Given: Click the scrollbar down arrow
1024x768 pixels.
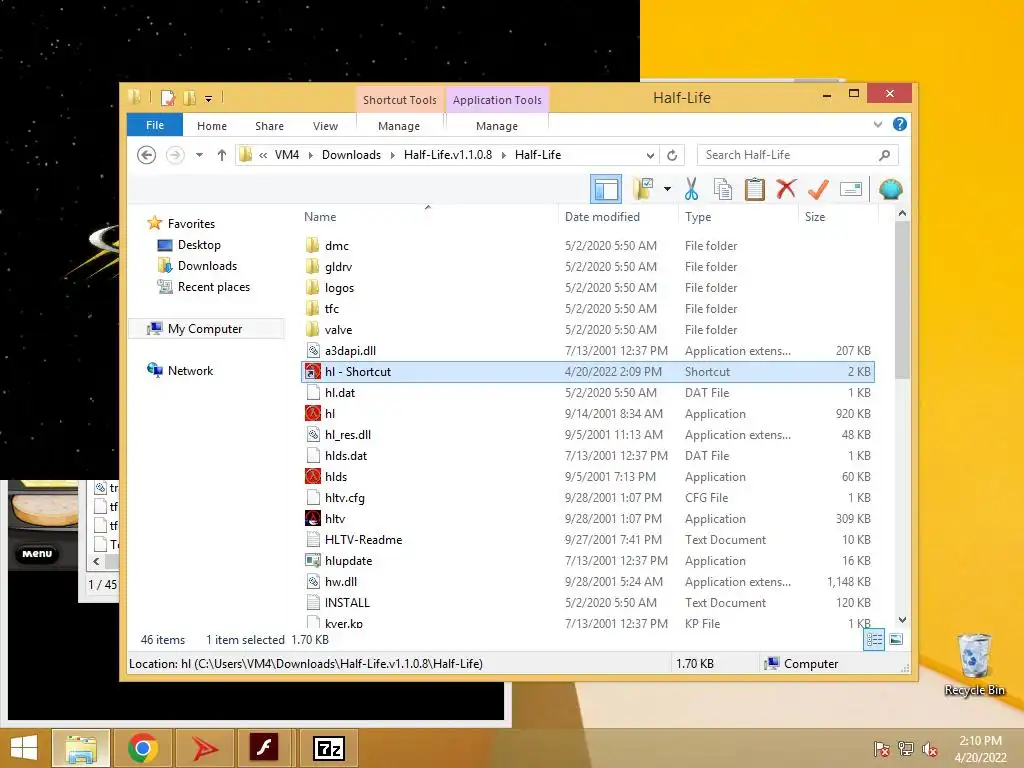Looking at the screenshot, I should pyautogui.click(x=902, y=620).
